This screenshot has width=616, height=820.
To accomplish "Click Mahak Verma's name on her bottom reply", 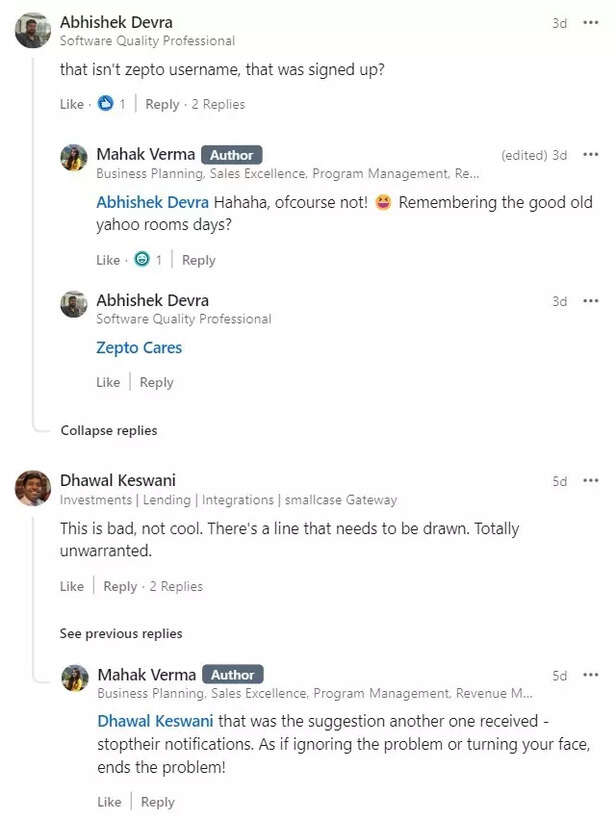I will (143, 674).
